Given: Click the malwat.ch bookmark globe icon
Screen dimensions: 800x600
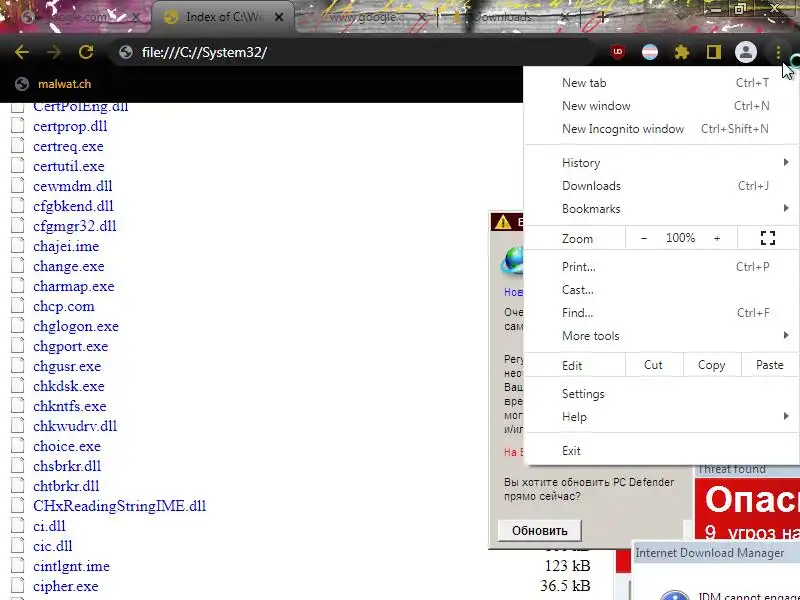Looking at the screenshot, I should [22, 84].
